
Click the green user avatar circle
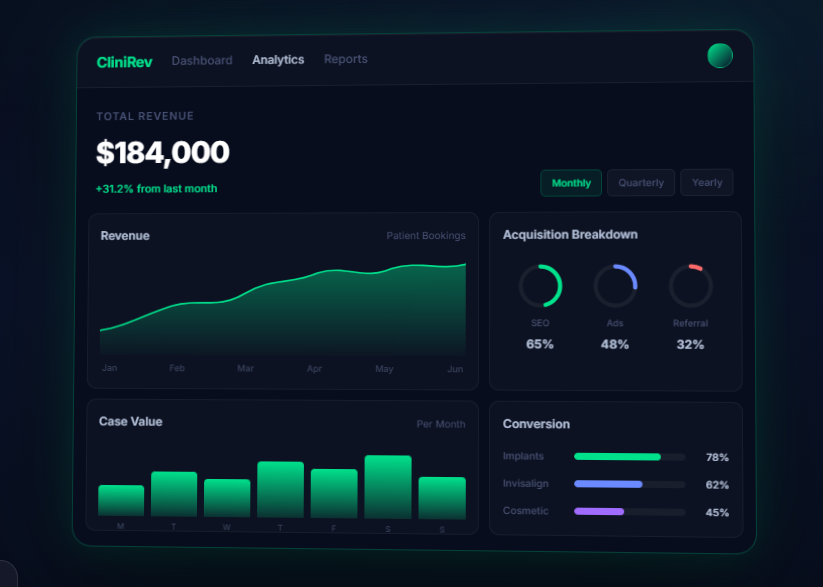[719, 56]
